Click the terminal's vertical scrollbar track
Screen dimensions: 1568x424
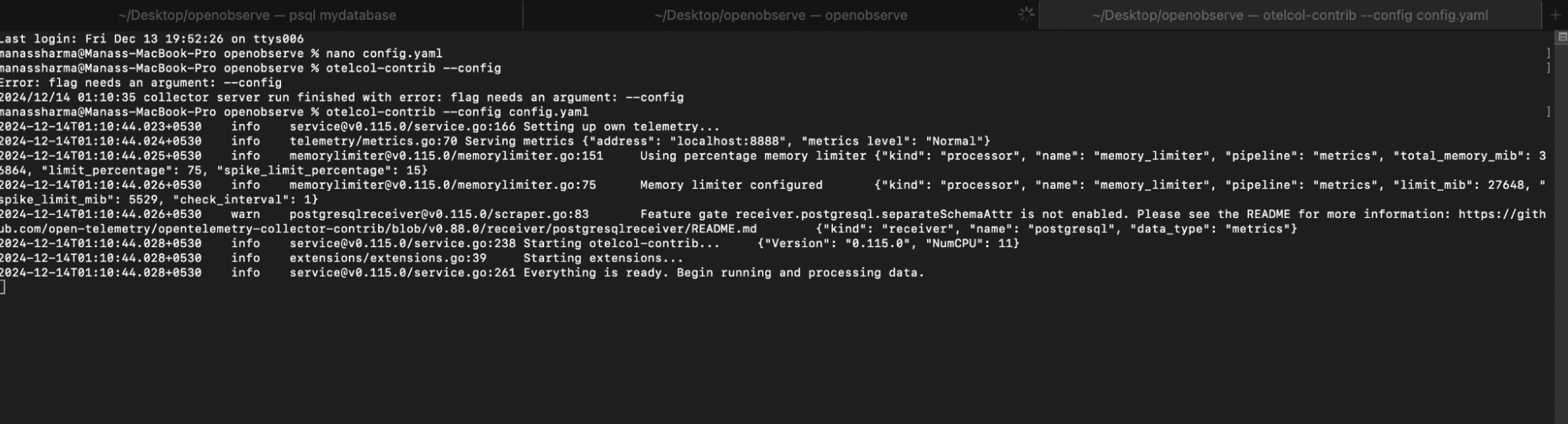[1561, 237]
